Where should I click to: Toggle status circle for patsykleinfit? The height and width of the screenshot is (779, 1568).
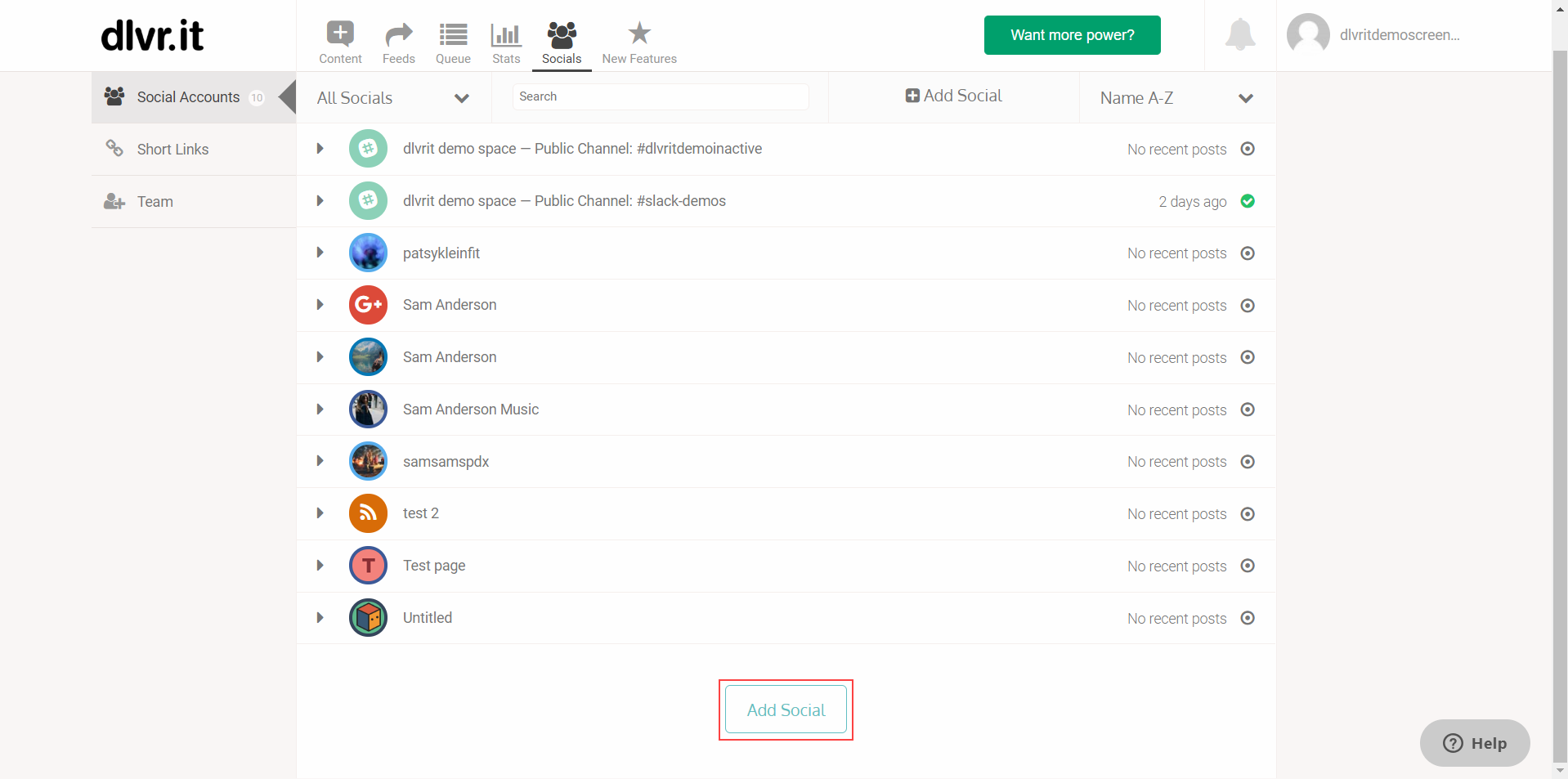click(x=1248, y=253)
